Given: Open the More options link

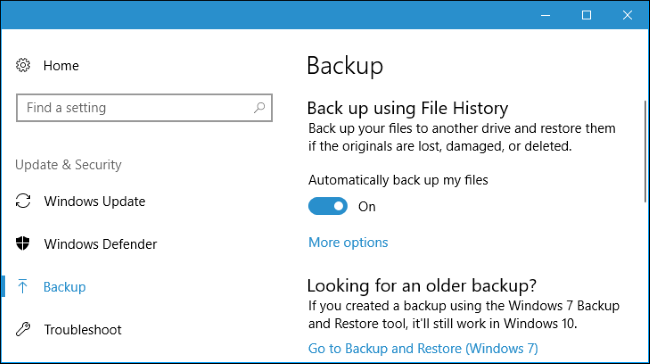Looking at the screenshot, I should click(348, 242).
